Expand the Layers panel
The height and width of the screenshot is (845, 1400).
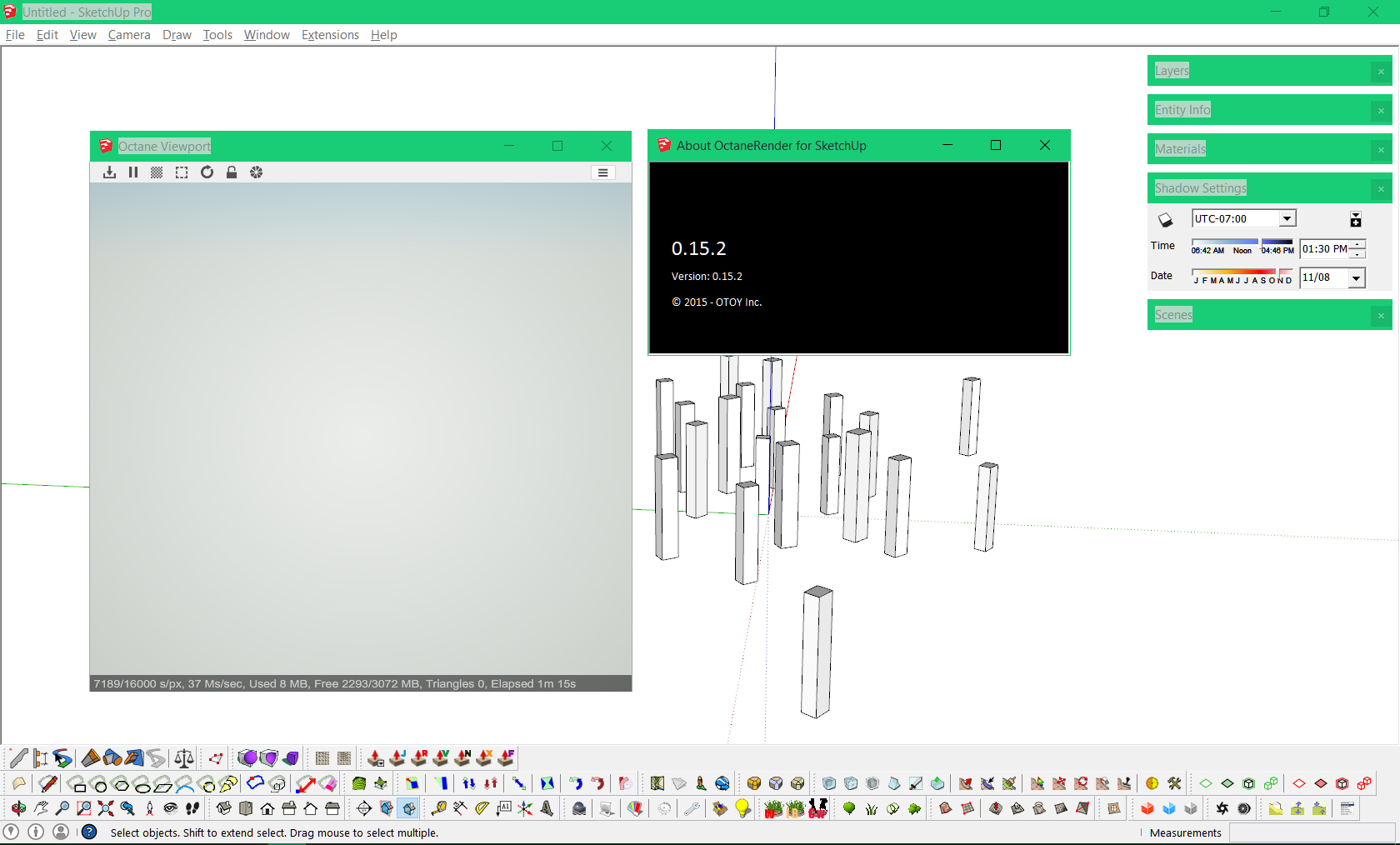[x=1269, y=71]
